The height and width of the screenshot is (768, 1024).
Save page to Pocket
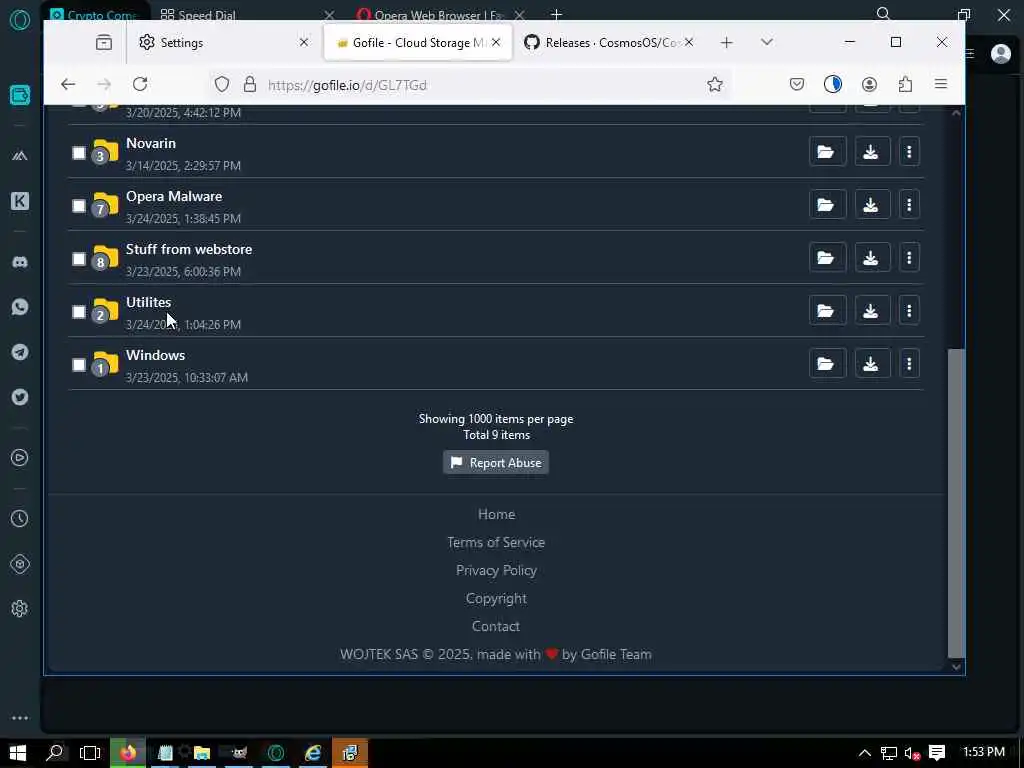point(797,84)
